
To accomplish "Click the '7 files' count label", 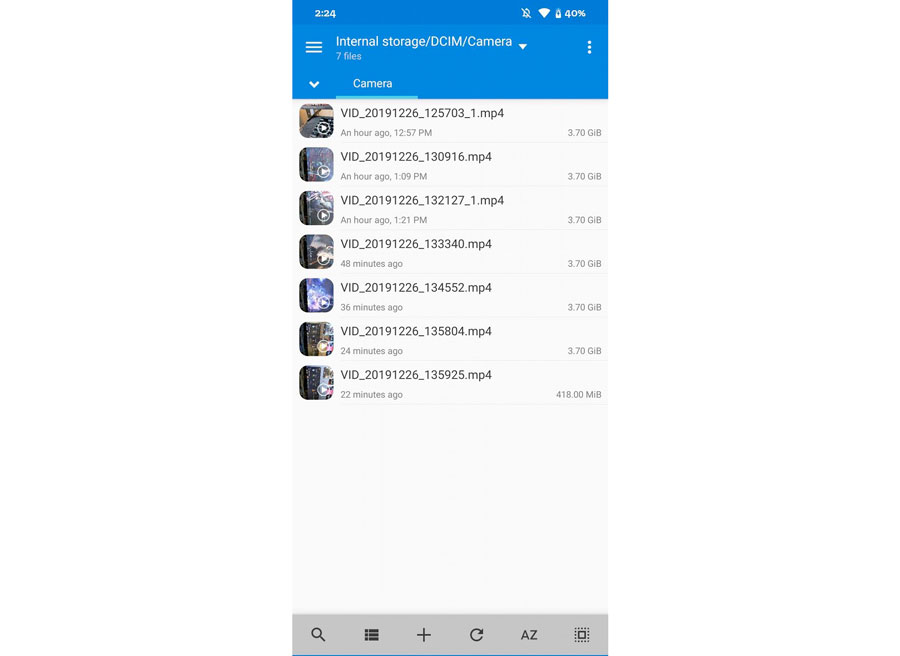I will (348, 56).
